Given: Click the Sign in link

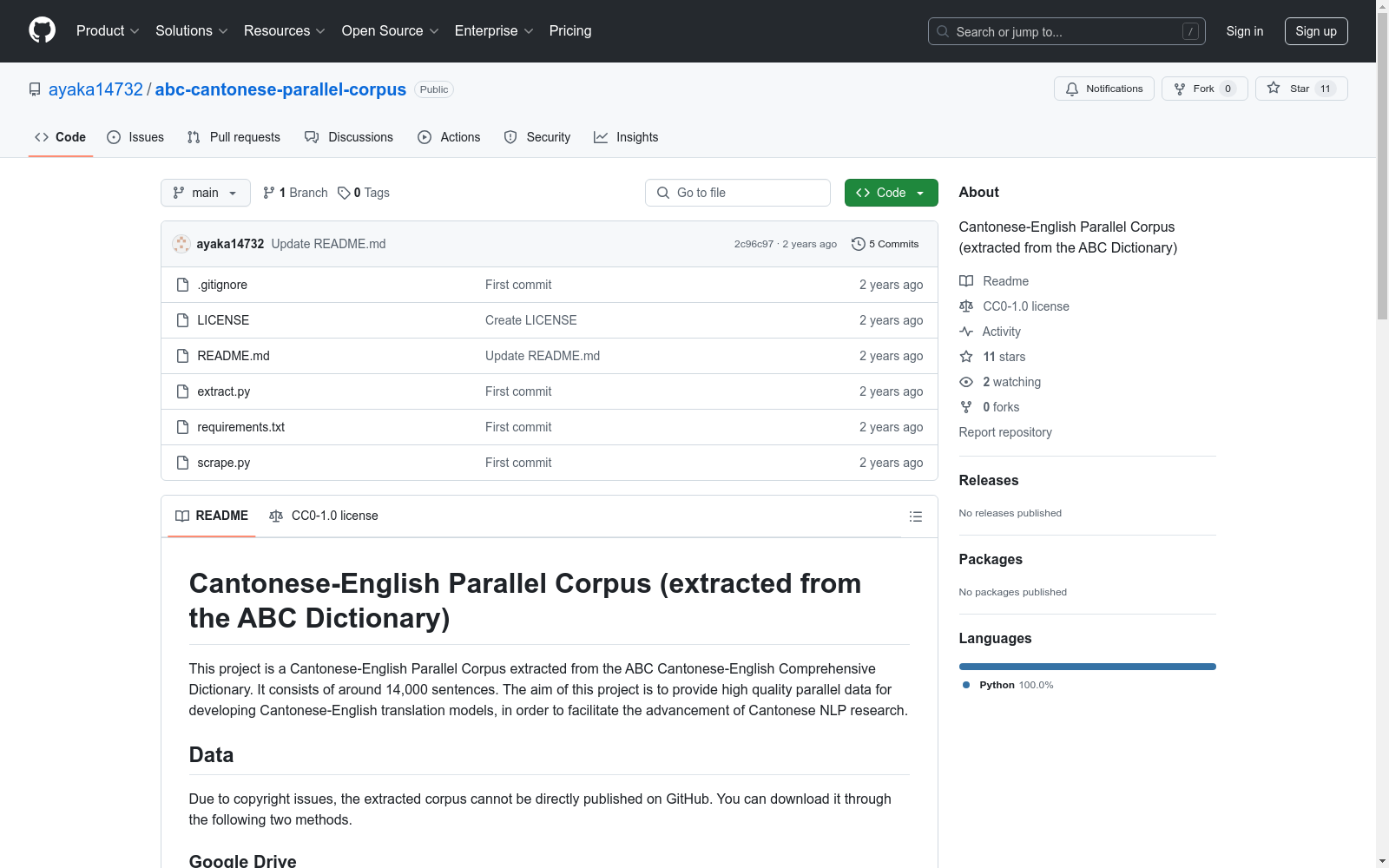Looking at the screenshot, I should (1245, 31).
